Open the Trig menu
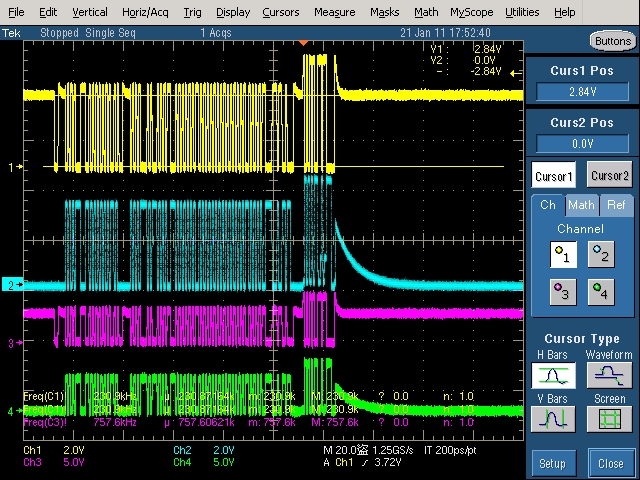The height and width of the screenshot is (480, 640). coord(192,12)
